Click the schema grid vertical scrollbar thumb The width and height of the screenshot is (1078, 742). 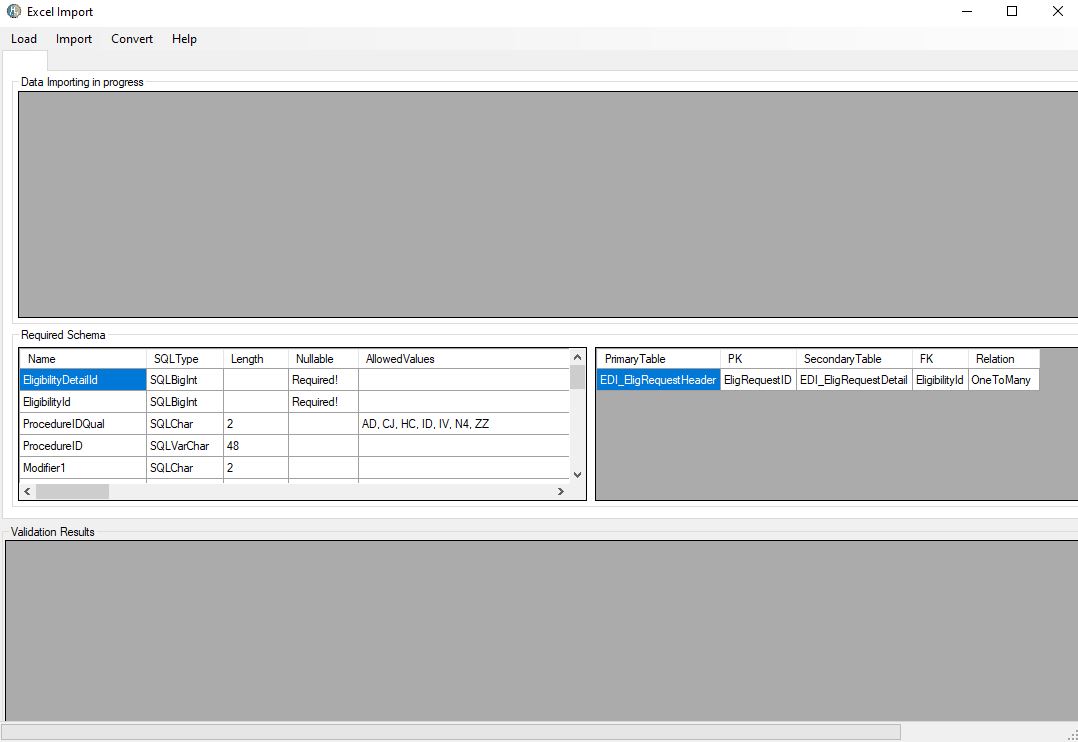[x=578, y=377]
